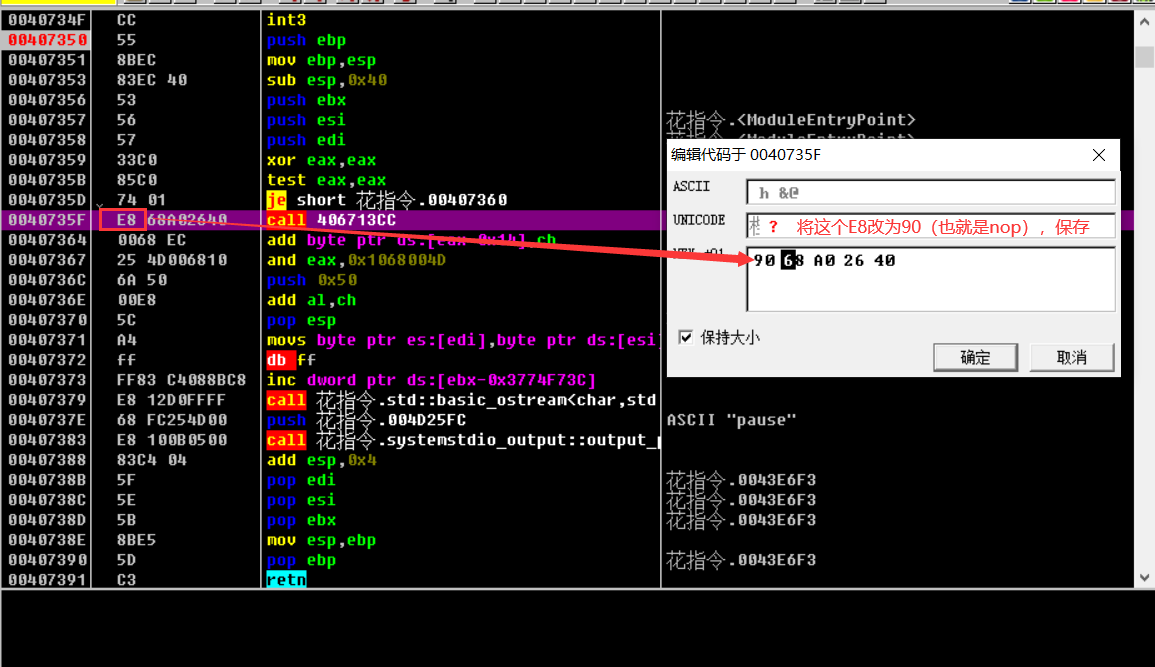Click the disassembly scrollbar thumb
1155x667 pixels.
1144,57
